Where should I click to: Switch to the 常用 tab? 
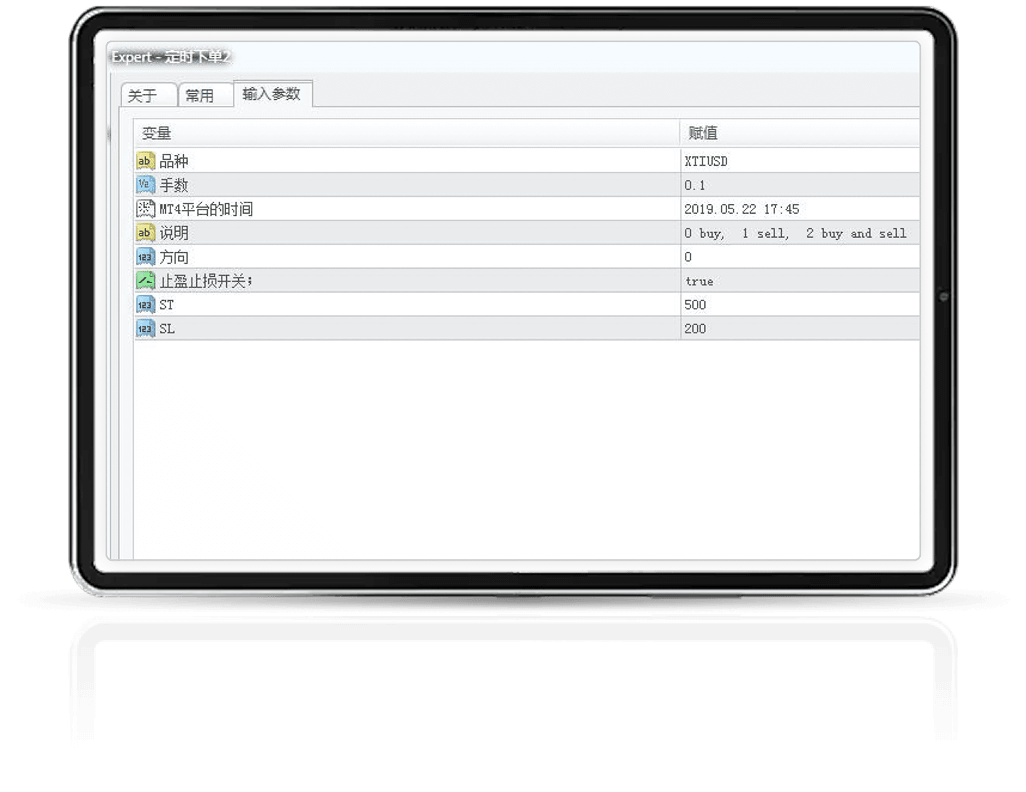click(205, 96)
